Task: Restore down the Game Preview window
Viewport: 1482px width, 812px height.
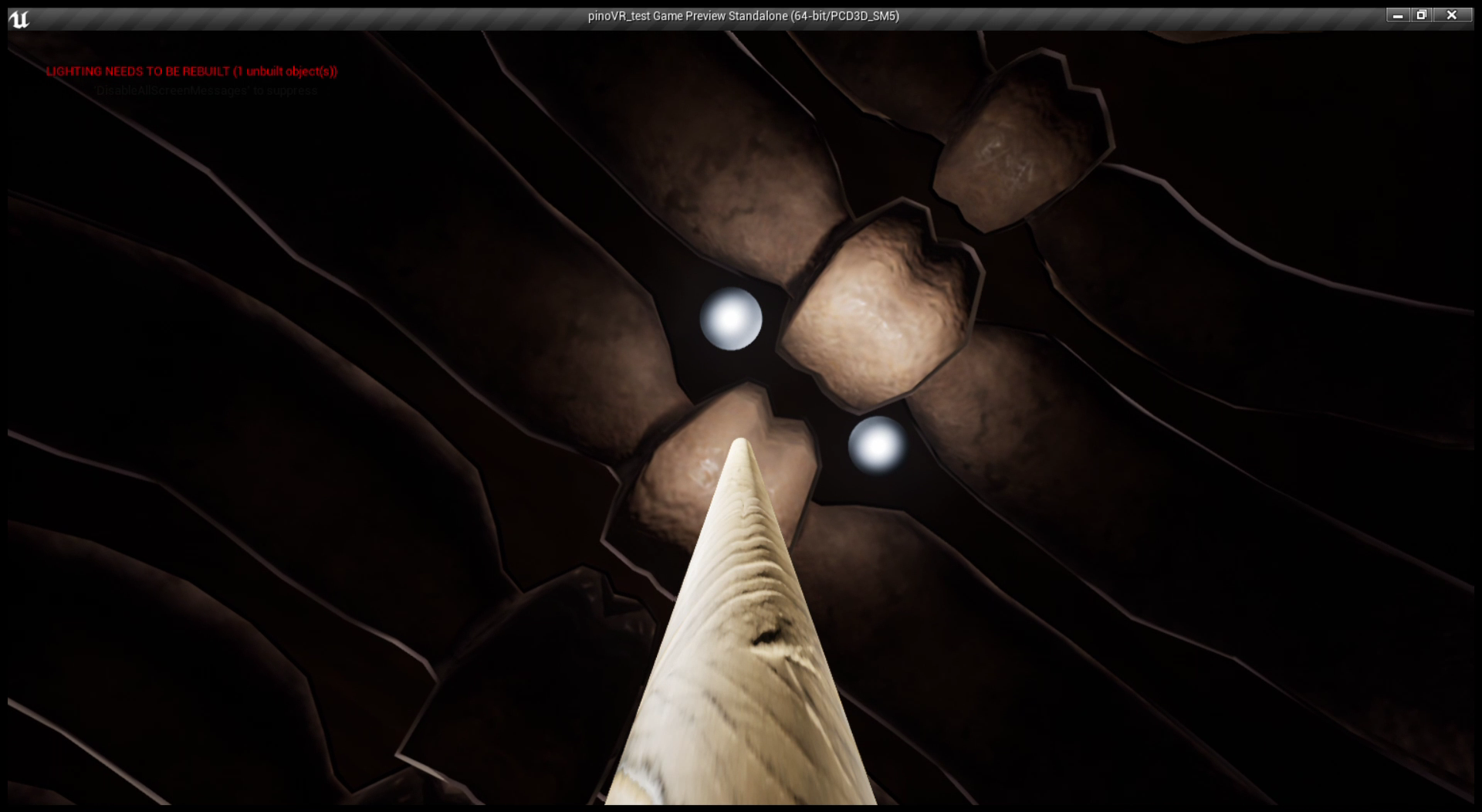Action: coord(1421,15)
